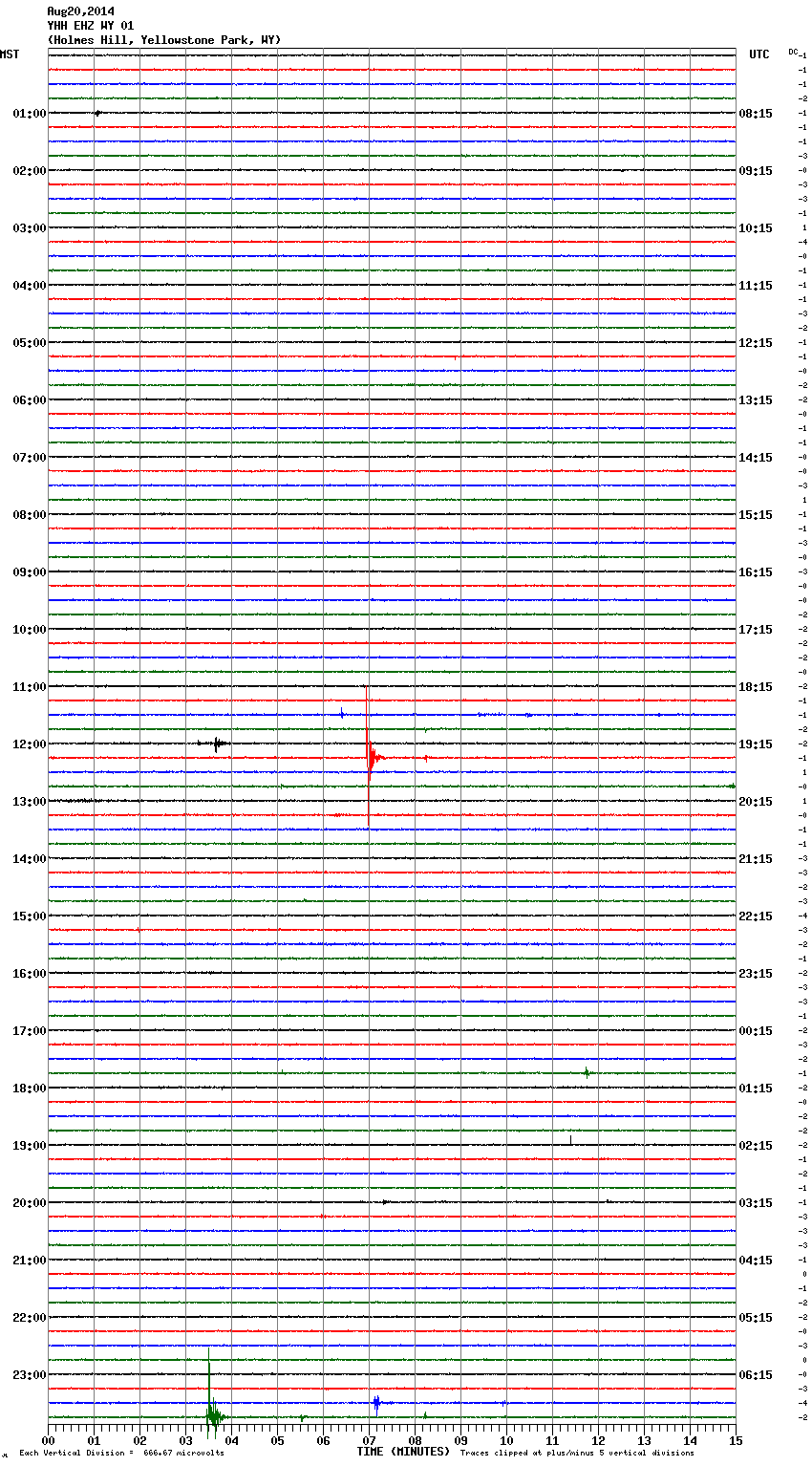Select the 13:00 MST row label
The image size is (812, 1466).
[x=29, y=802]
